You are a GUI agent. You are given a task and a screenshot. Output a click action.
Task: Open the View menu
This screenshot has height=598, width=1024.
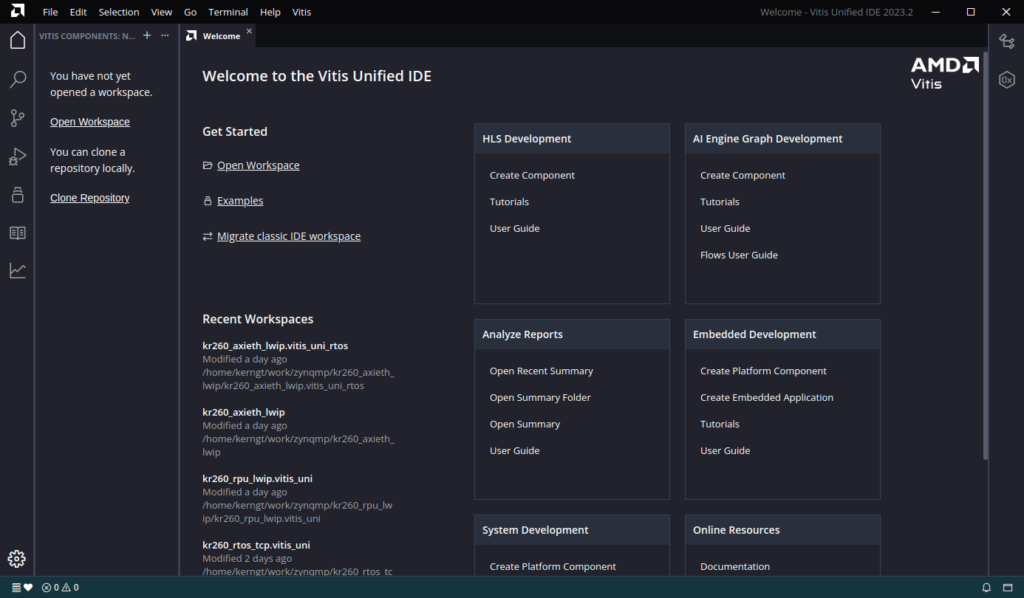pyautogui.click(x=161, y=12)
